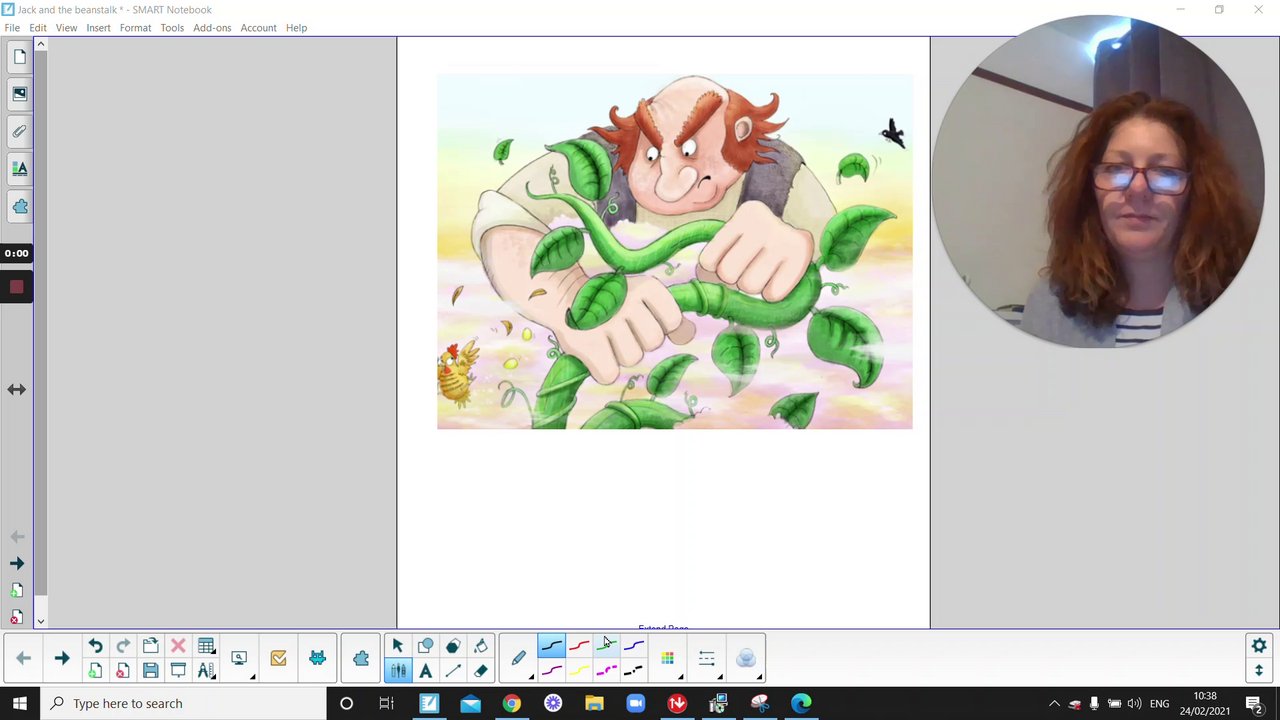Pick the blue pen style

[634, 646]
